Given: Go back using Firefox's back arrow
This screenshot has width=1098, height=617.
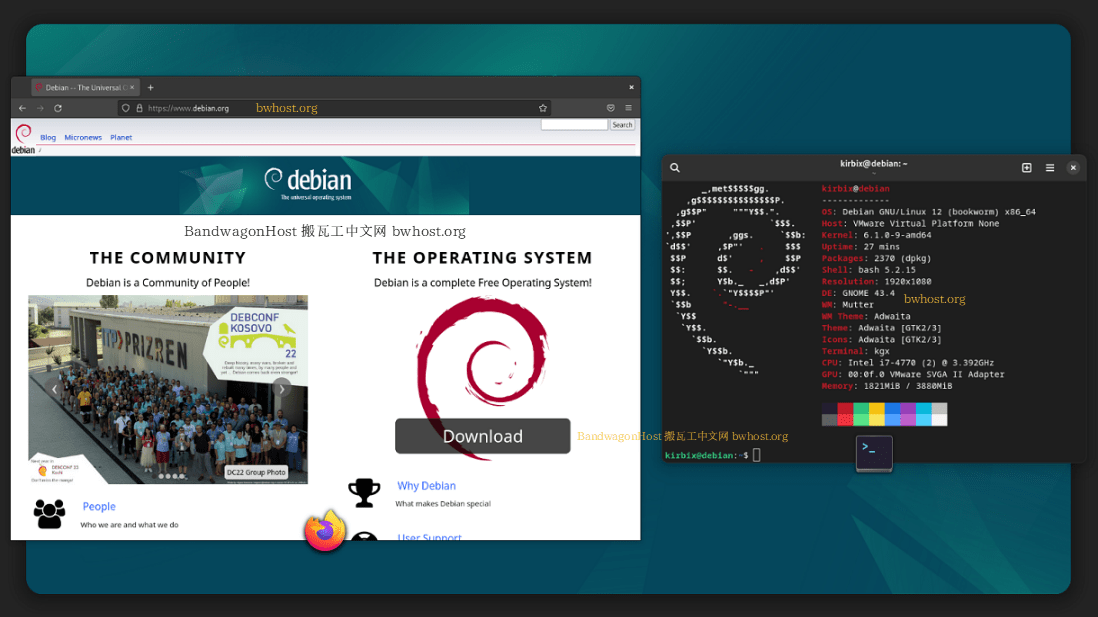Looking at the screenshot, I should coord(22,108).
